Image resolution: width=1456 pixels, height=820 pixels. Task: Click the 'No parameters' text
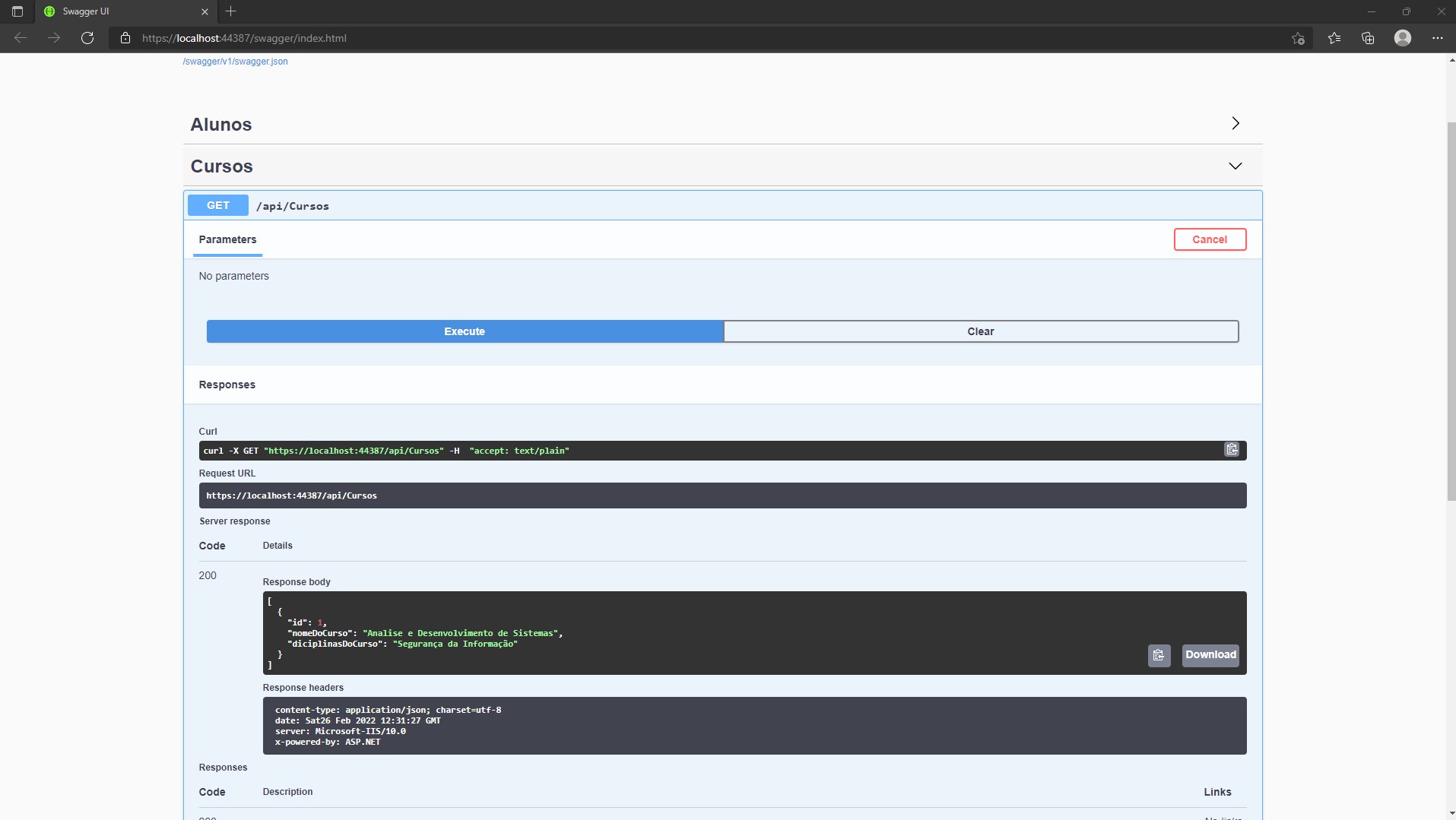click(x=233, y=276)
